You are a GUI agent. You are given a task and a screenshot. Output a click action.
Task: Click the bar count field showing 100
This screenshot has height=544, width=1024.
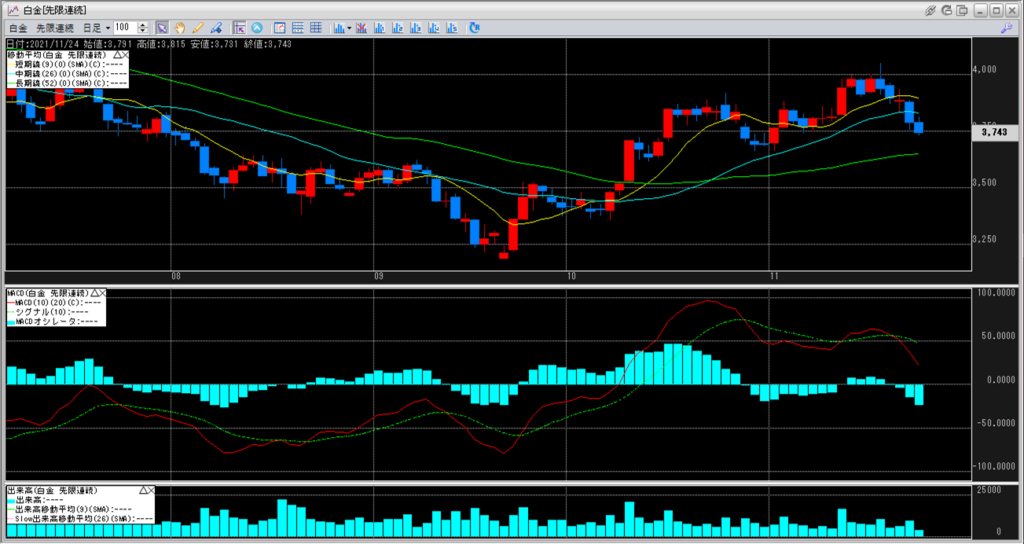[x=125, y=28]
